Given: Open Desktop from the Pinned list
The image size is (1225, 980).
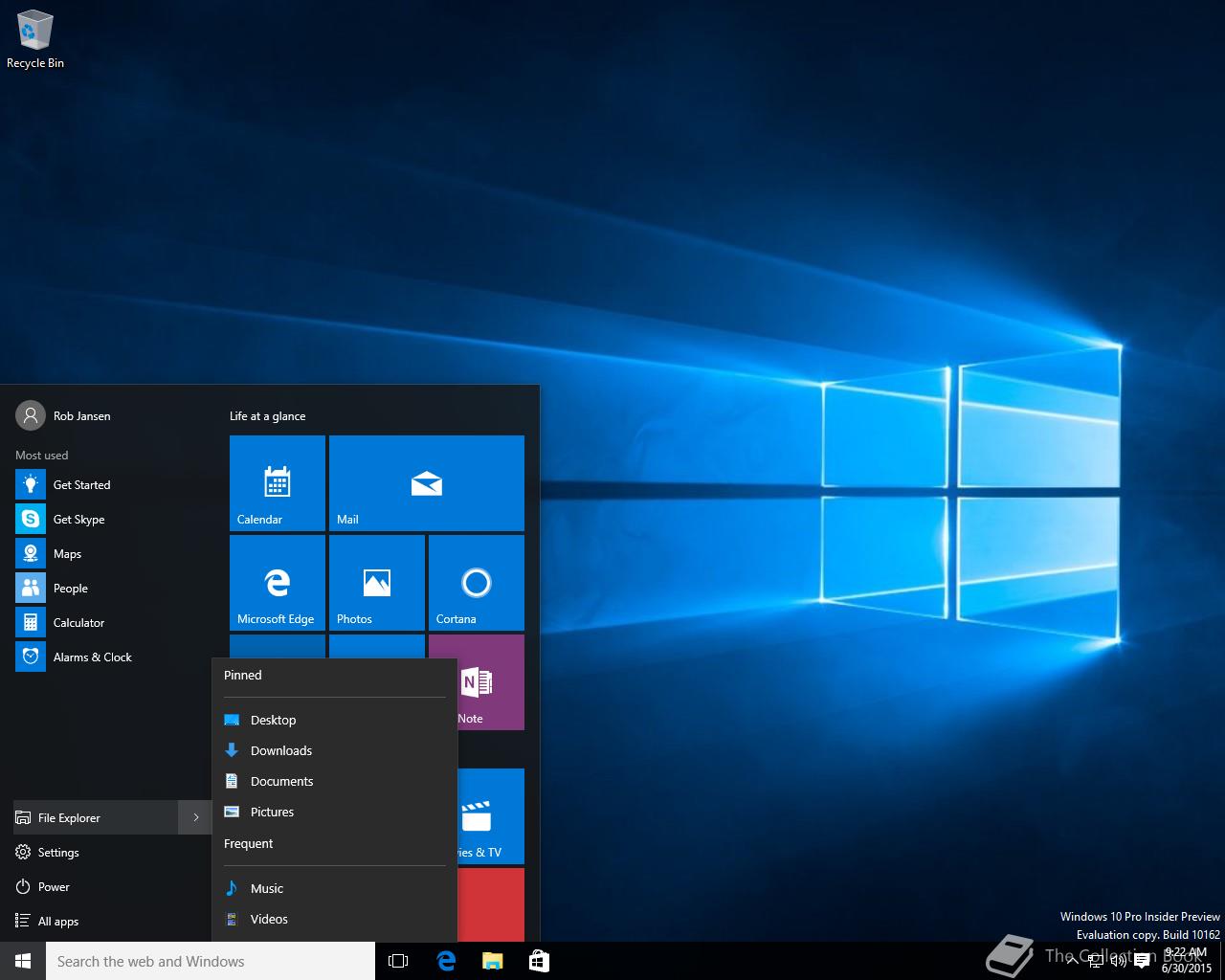Looking at the screenshot, I should [x=334, y=720].
